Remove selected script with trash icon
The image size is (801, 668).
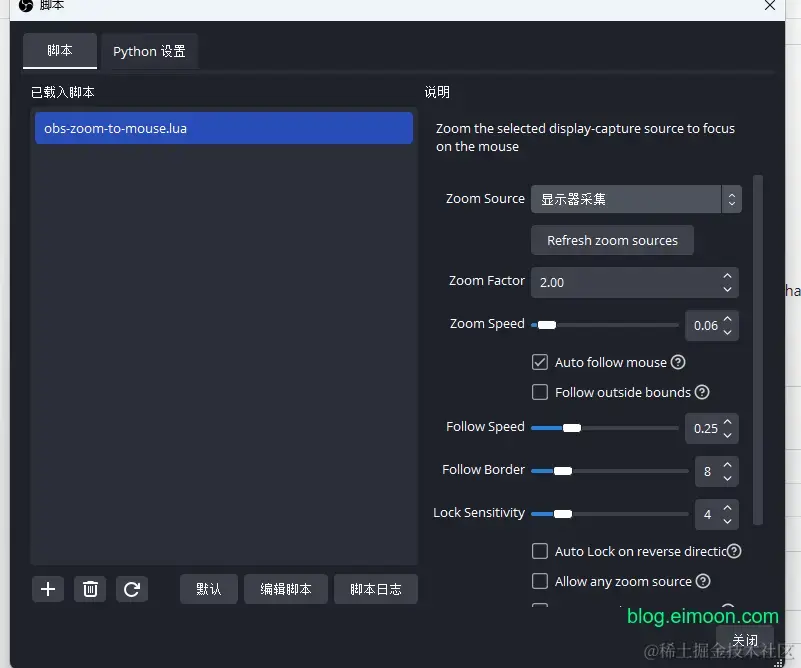[x=90, y=589]
